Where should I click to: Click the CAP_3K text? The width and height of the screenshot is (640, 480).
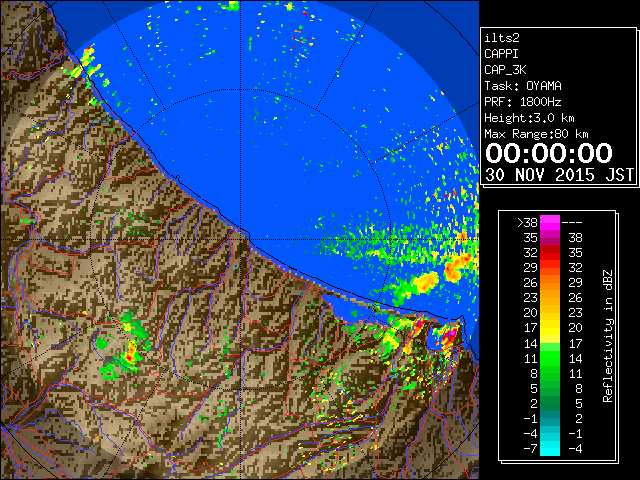(505, 70)
